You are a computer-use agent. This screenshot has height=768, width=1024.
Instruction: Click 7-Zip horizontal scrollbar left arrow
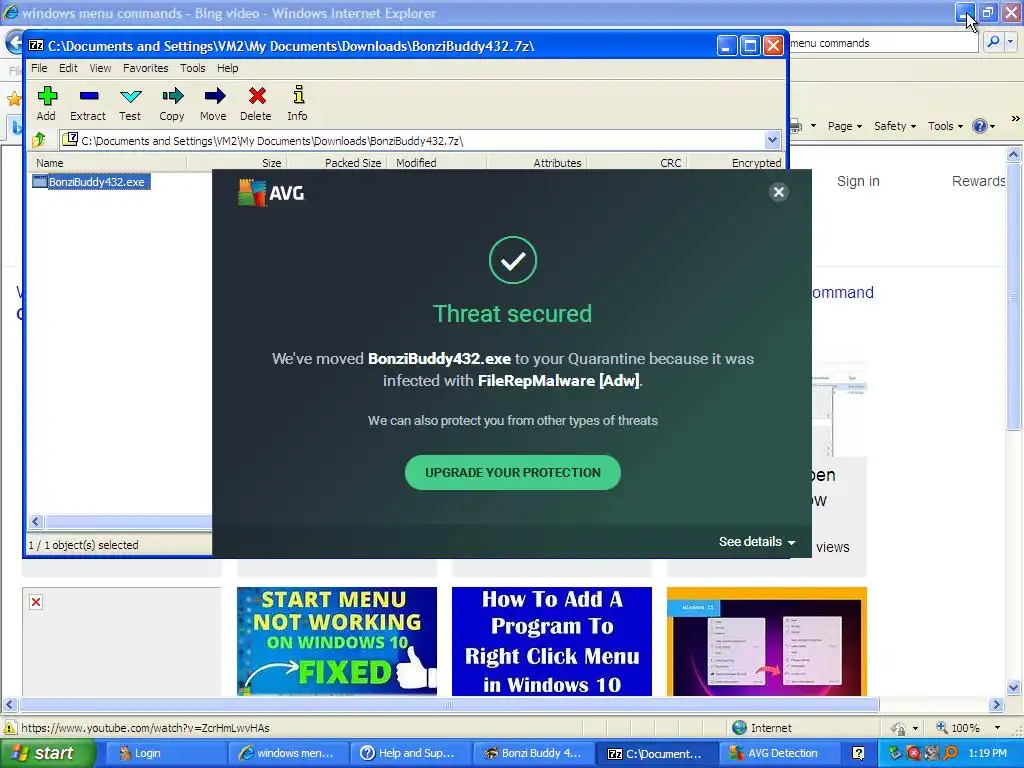click(36, 521)
